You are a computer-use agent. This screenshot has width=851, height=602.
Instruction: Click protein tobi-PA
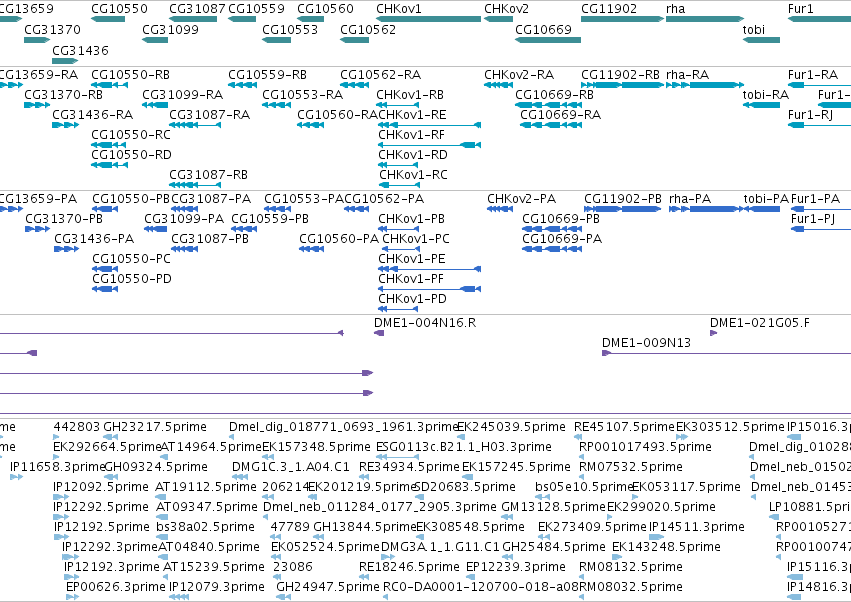coord(766,199)
